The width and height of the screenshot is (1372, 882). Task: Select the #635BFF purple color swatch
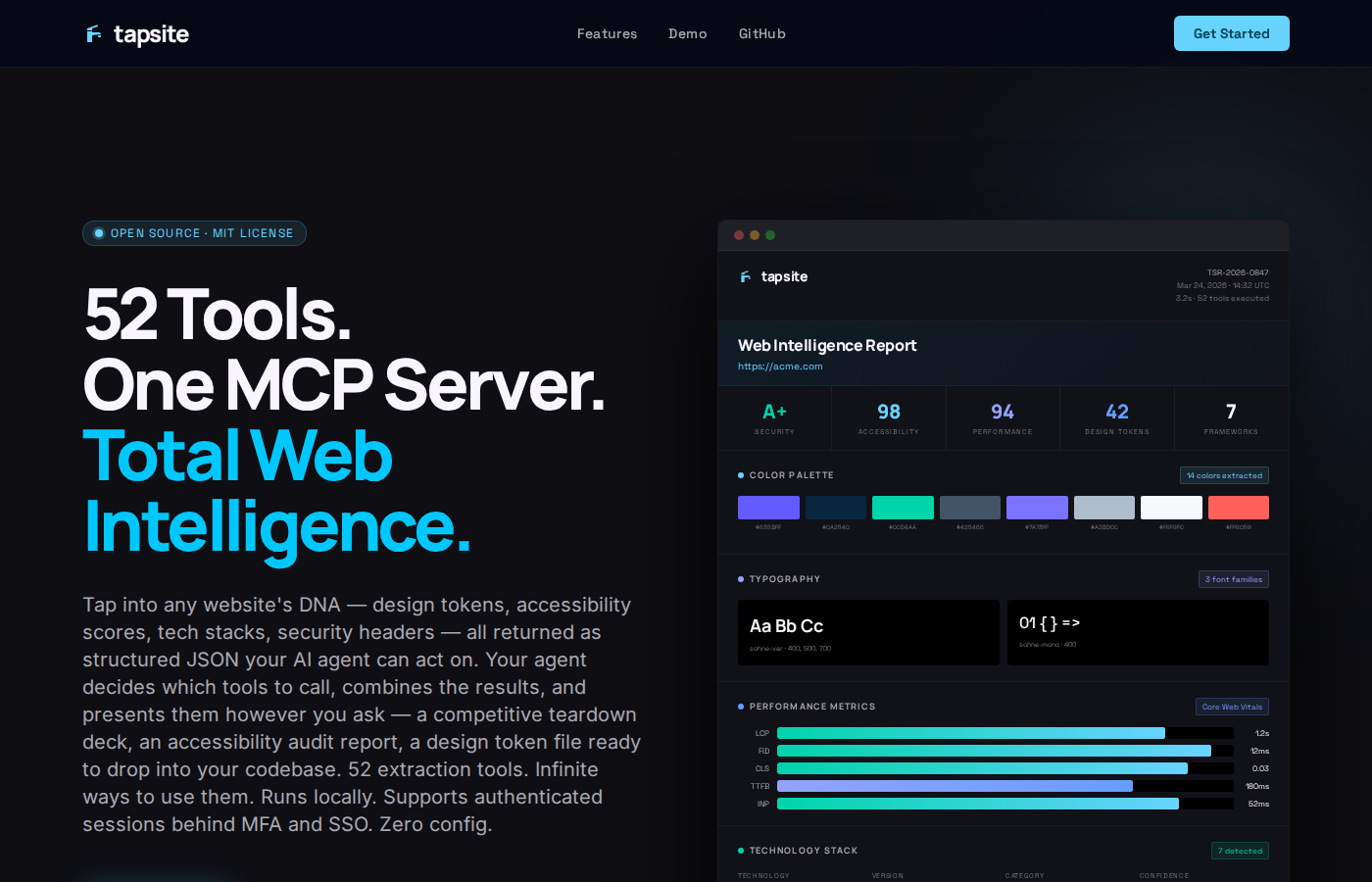[x=768, y=508]
